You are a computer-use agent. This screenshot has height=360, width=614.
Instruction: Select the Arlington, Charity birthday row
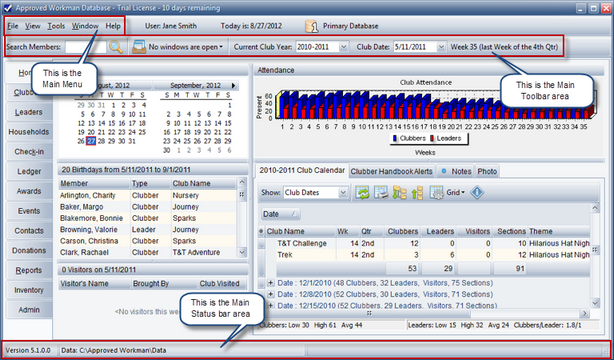(148, 195)
